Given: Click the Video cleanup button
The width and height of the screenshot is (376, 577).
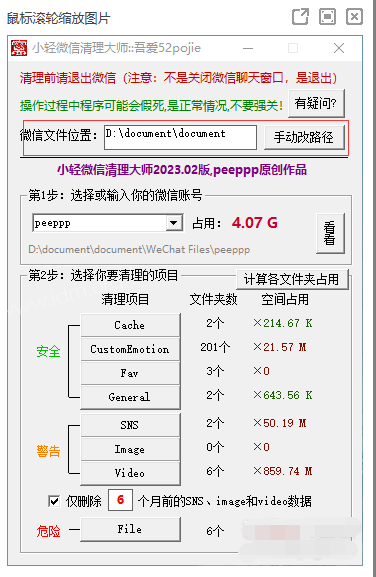Looking at the screenshot, I should [x=130, y=473].
